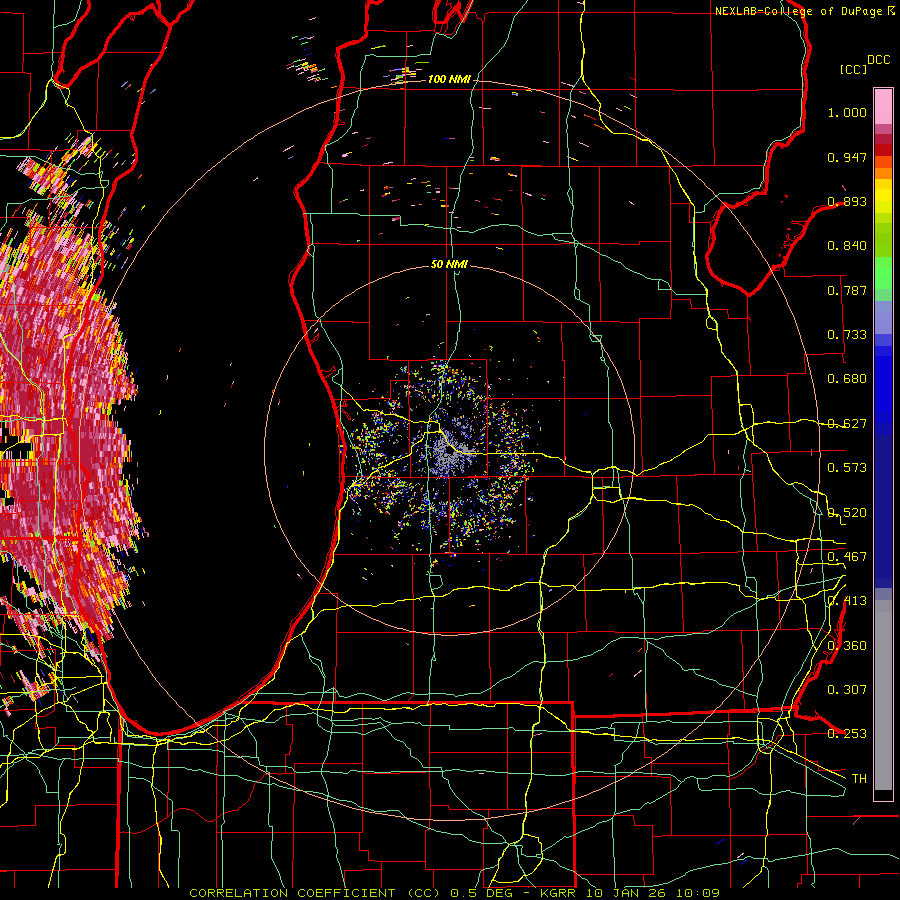This screenshot has height=900, width=900.
Task: Select the 0.360 scale label
Action: [x=847, y=646]
